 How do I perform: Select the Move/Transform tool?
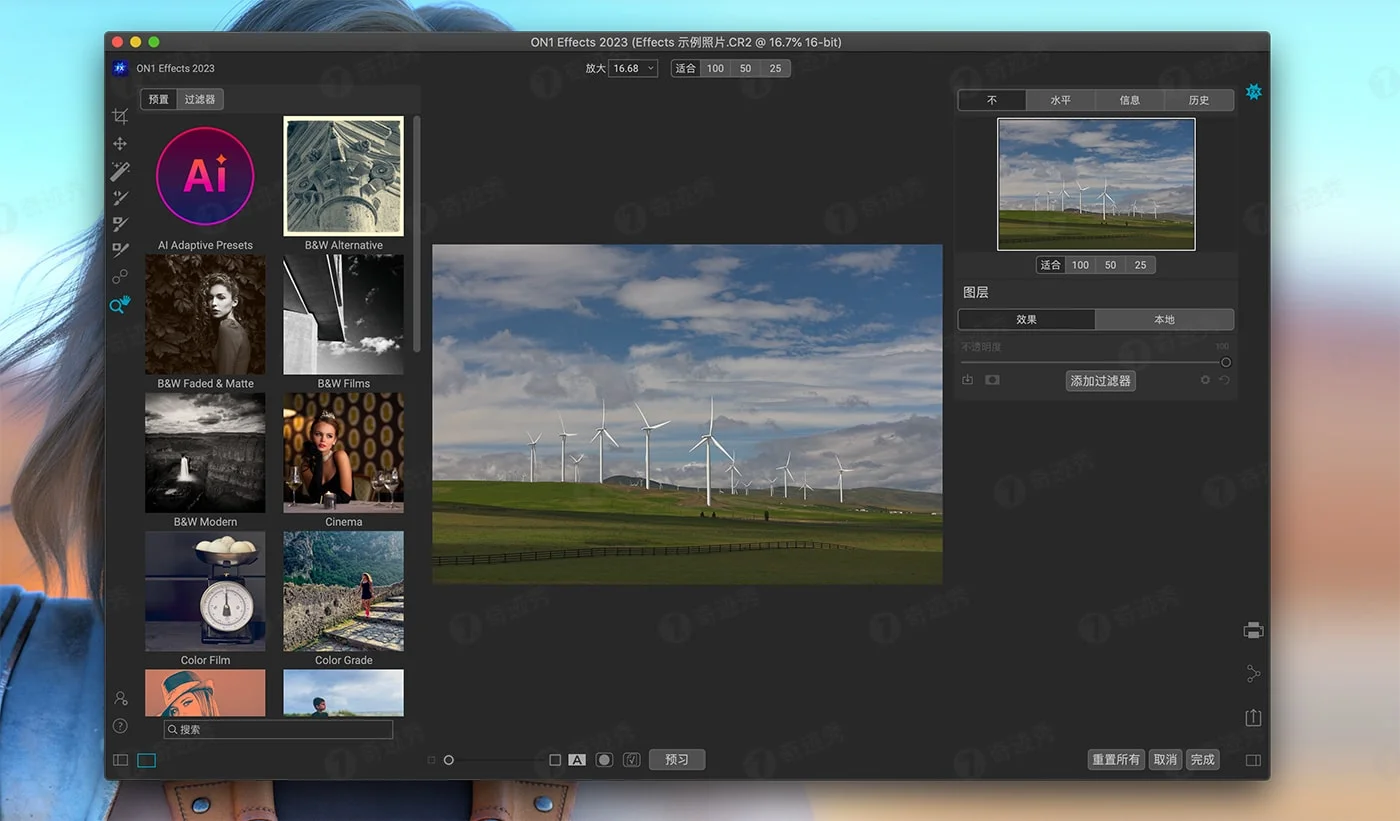click(x=120, y=144)
